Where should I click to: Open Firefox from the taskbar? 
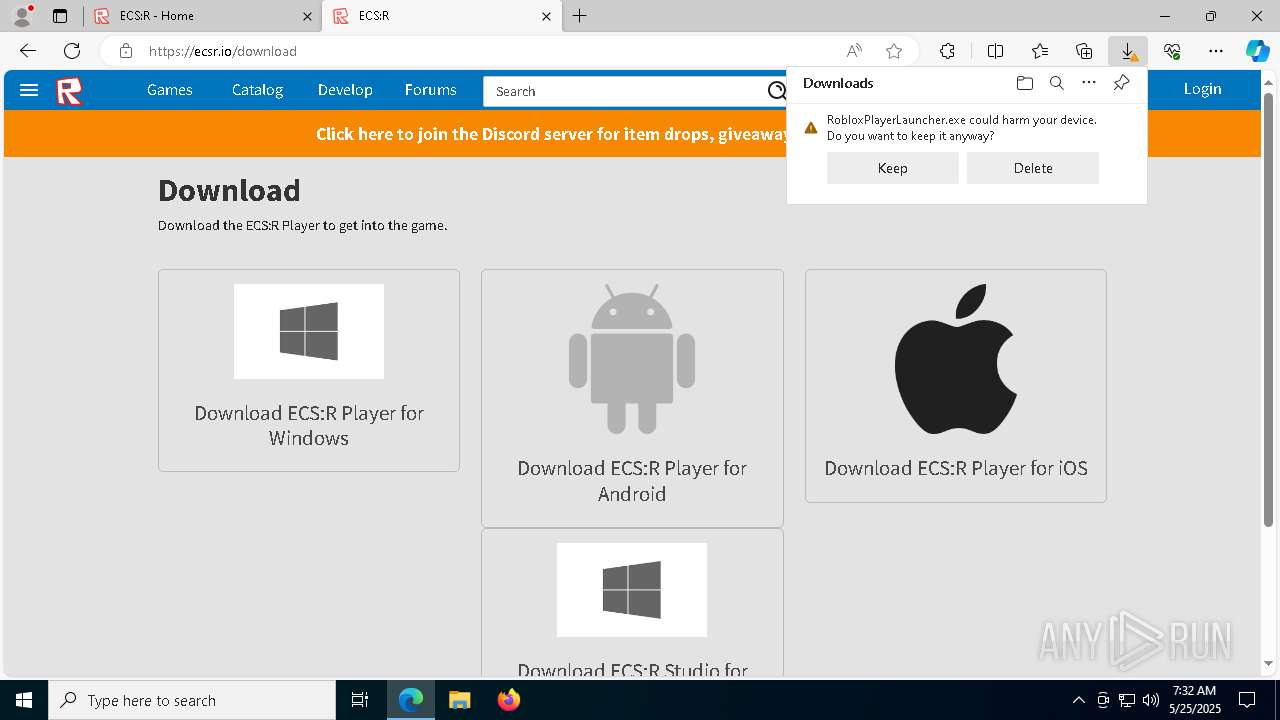(509, 700)
